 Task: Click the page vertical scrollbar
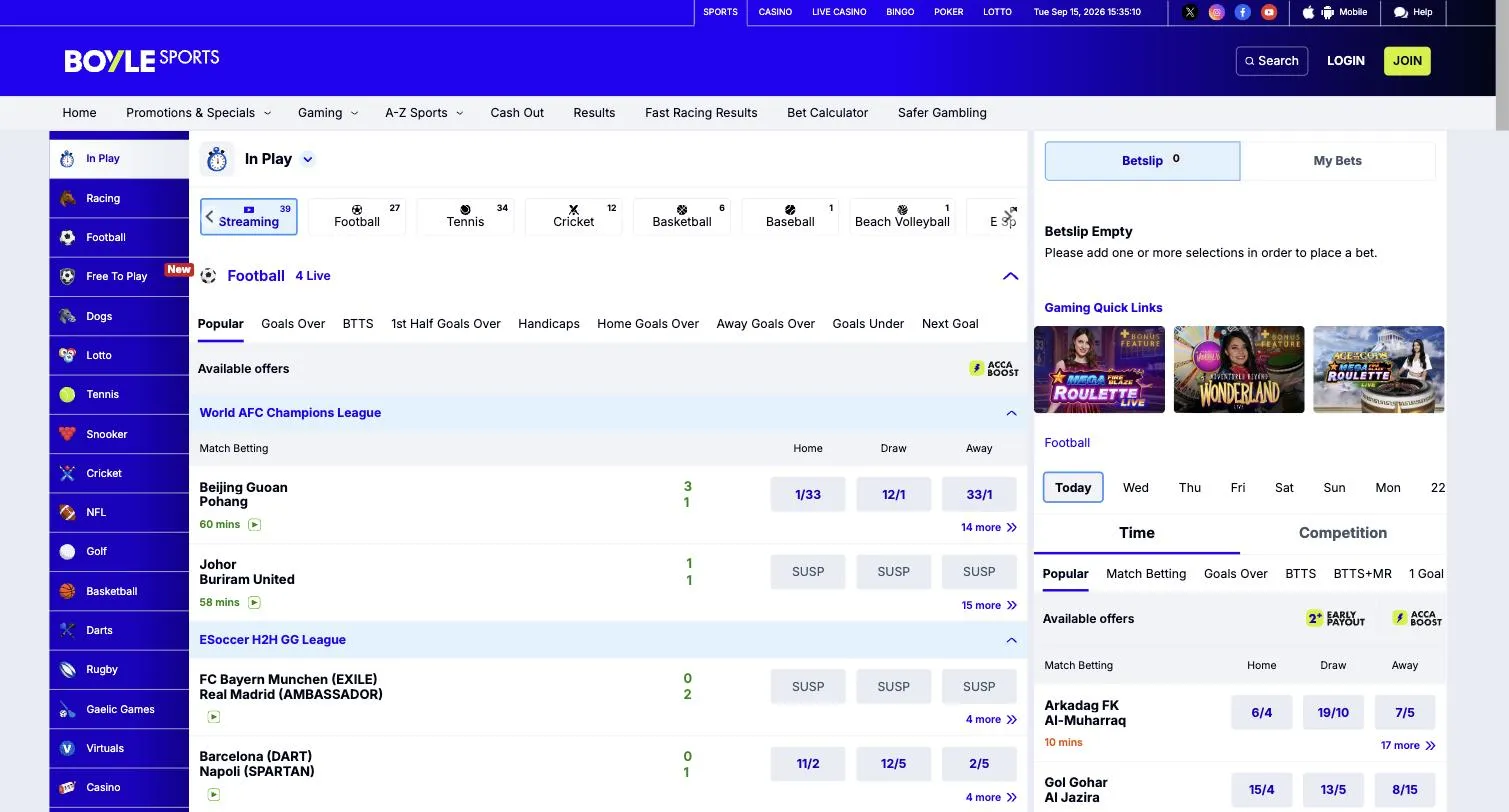(x=1501, y=65)
